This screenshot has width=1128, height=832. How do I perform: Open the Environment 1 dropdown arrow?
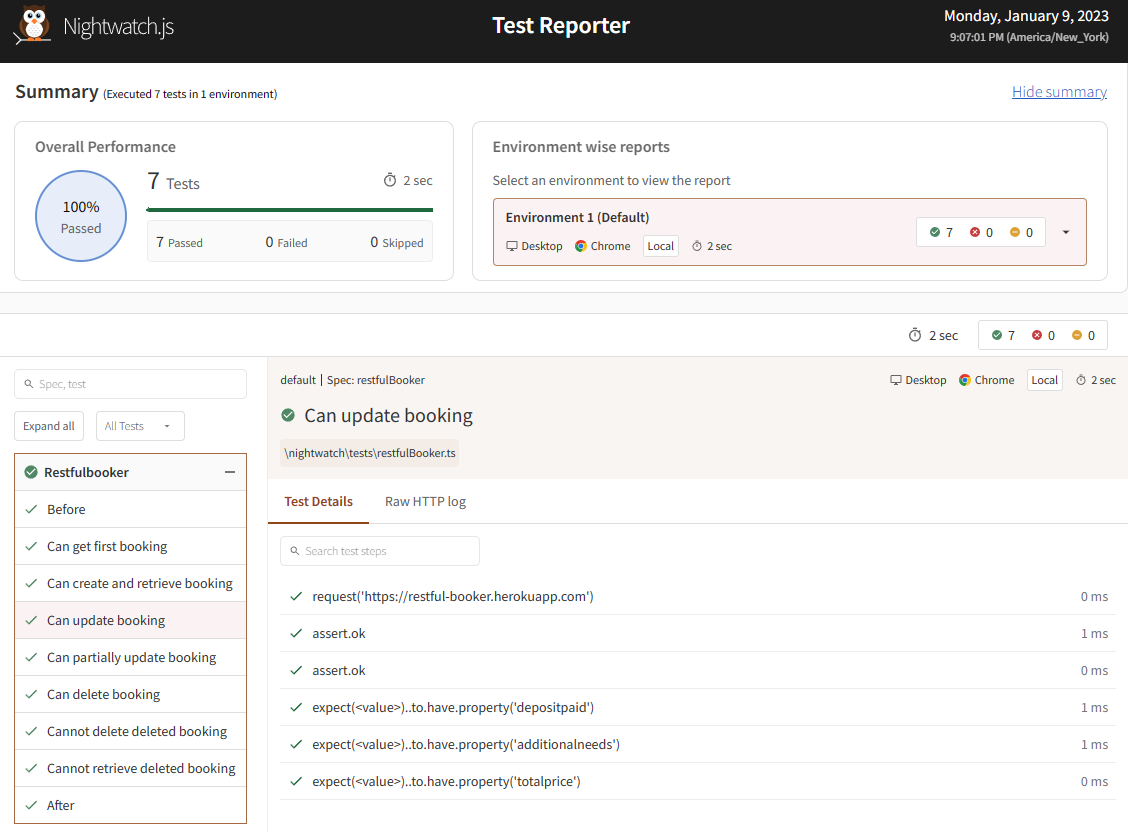(x=1064, y=231)
